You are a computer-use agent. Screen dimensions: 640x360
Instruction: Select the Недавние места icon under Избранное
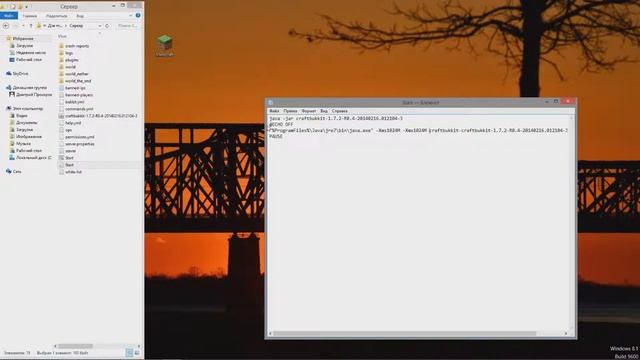pyautogui.click(x=12, y=53)
